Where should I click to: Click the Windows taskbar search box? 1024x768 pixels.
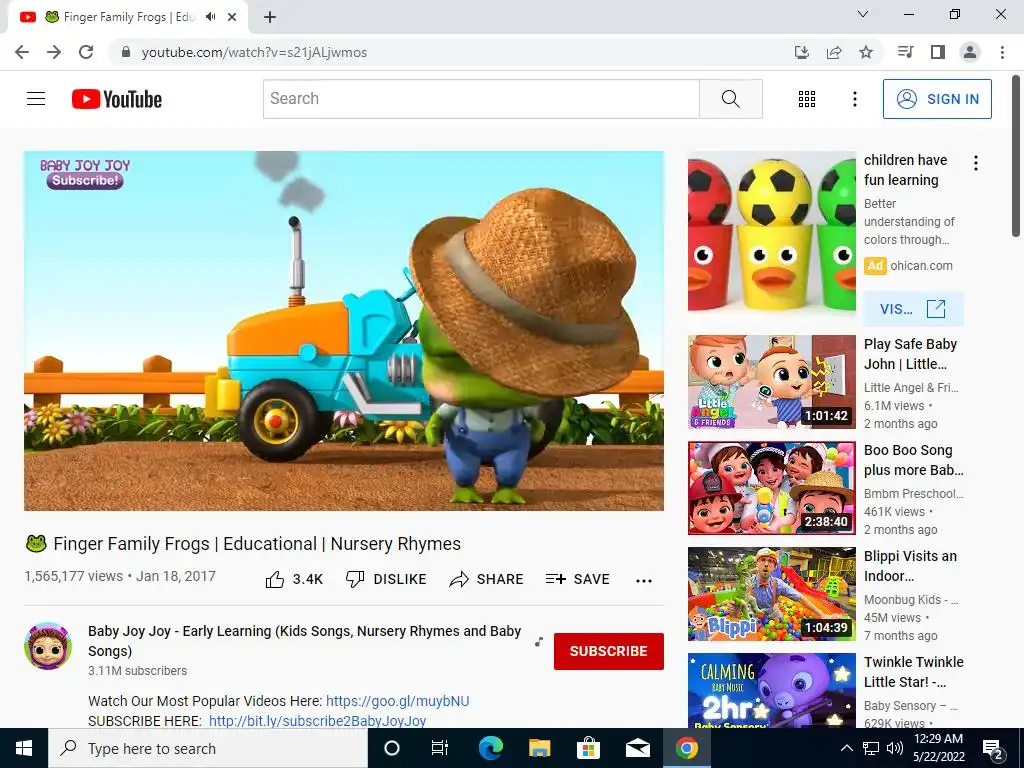tap(208, 748)
